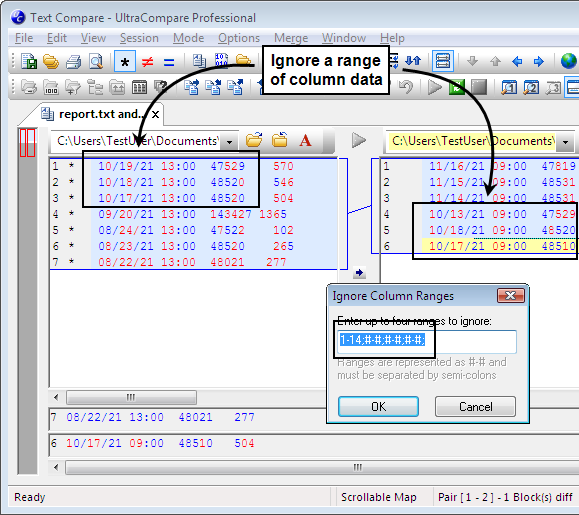Click the folder filter funnel icon
This screenshot has width=579, height=515.
pos(73,87)
